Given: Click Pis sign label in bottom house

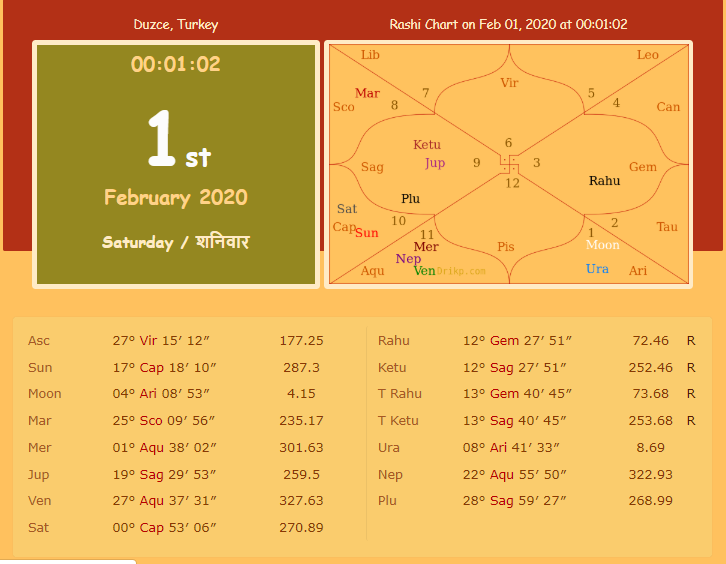Looking at the screenshot, I should coord(506,247).
